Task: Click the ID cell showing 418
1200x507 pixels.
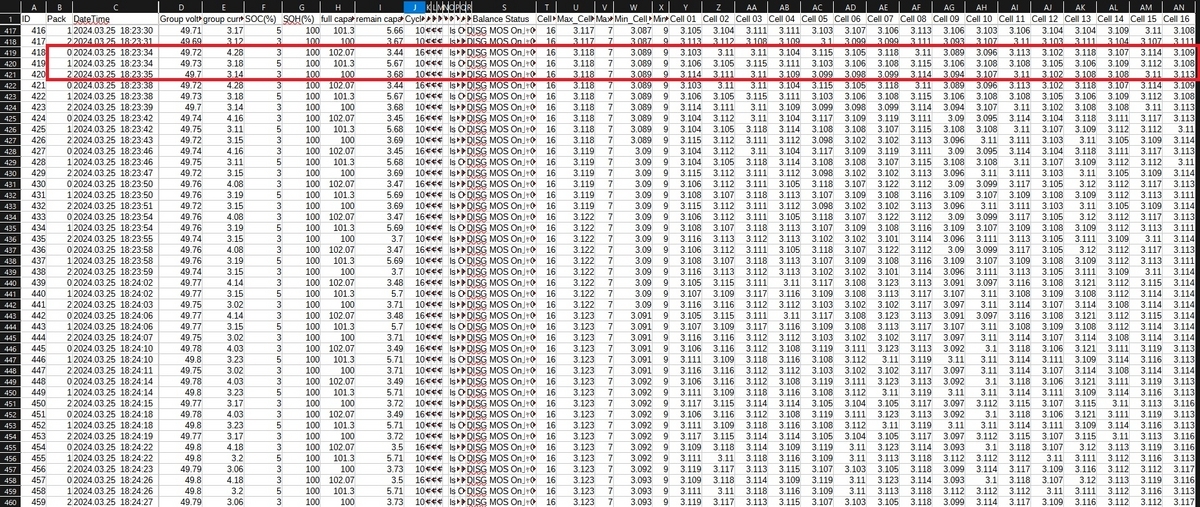Action: (x=35, y=52)
